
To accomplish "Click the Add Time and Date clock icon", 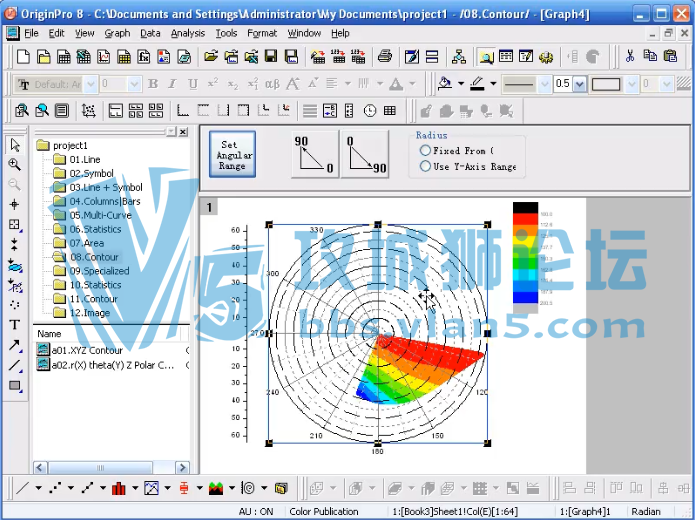I will 370,110.
